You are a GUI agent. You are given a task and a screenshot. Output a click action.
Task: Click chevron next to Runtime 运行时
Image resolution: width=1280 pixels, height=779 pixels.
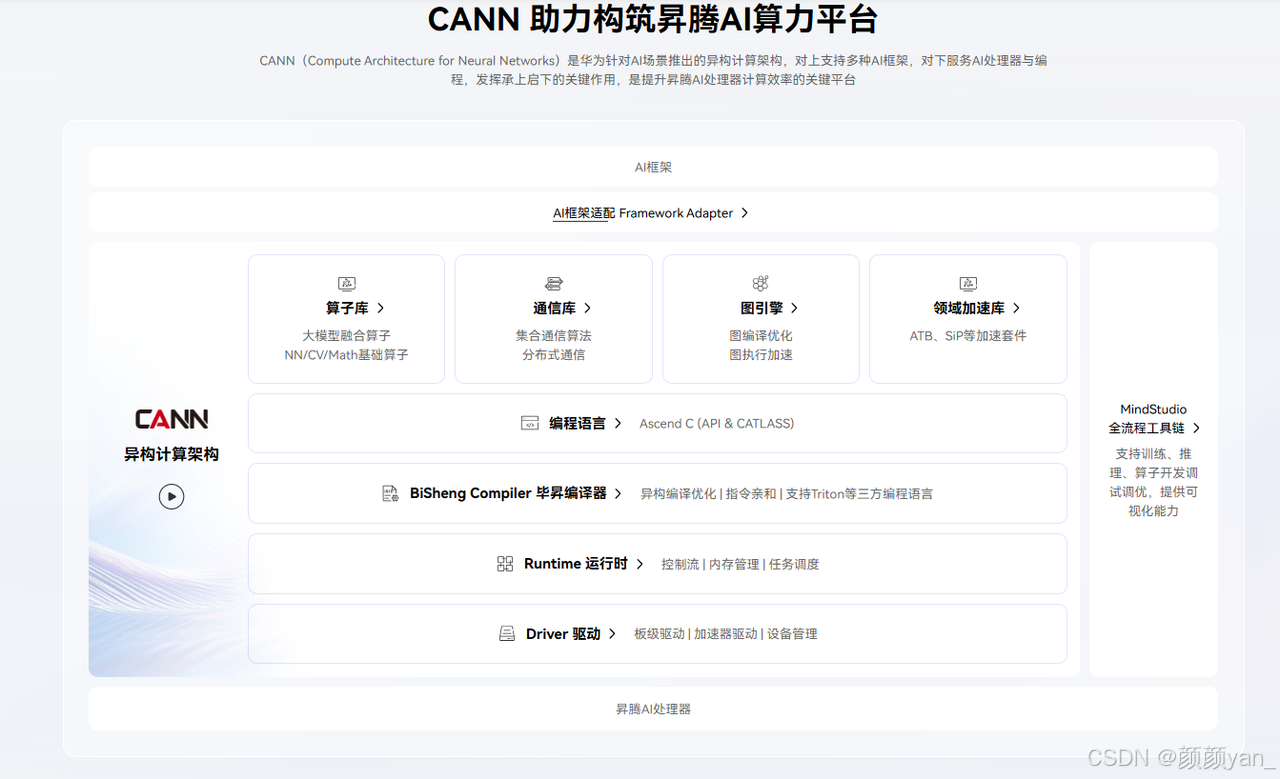pyautogui.click(x=640, y=564)
